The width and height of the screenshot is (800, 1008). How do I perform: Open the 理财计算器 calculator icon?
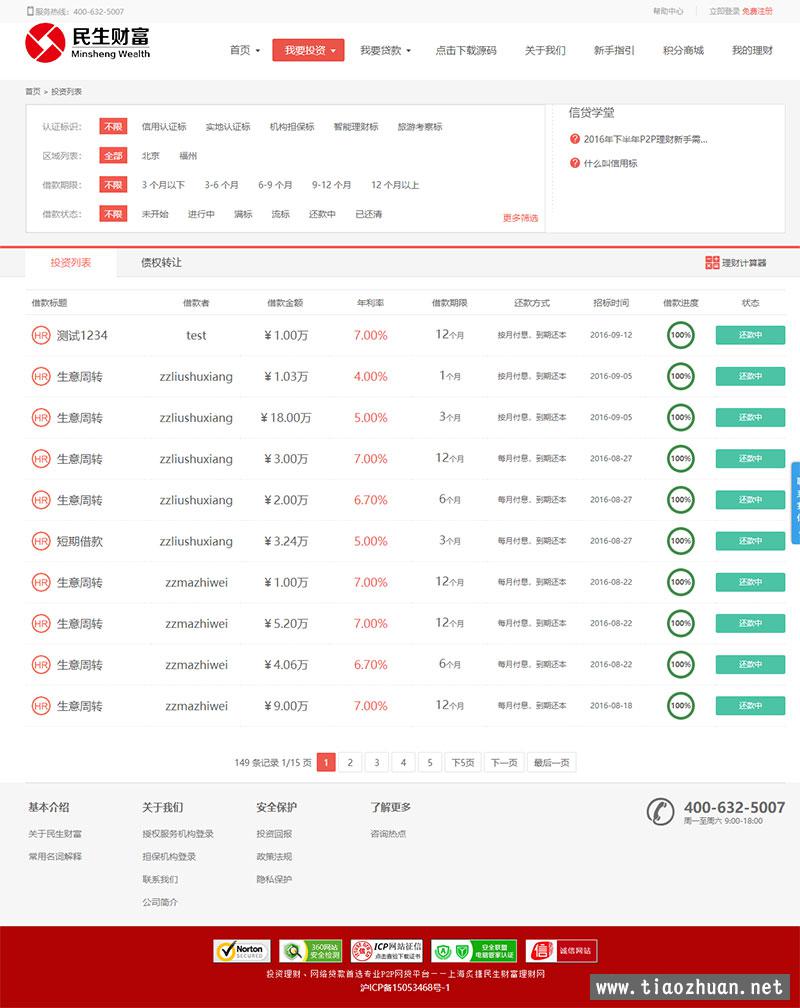point(712,262)
